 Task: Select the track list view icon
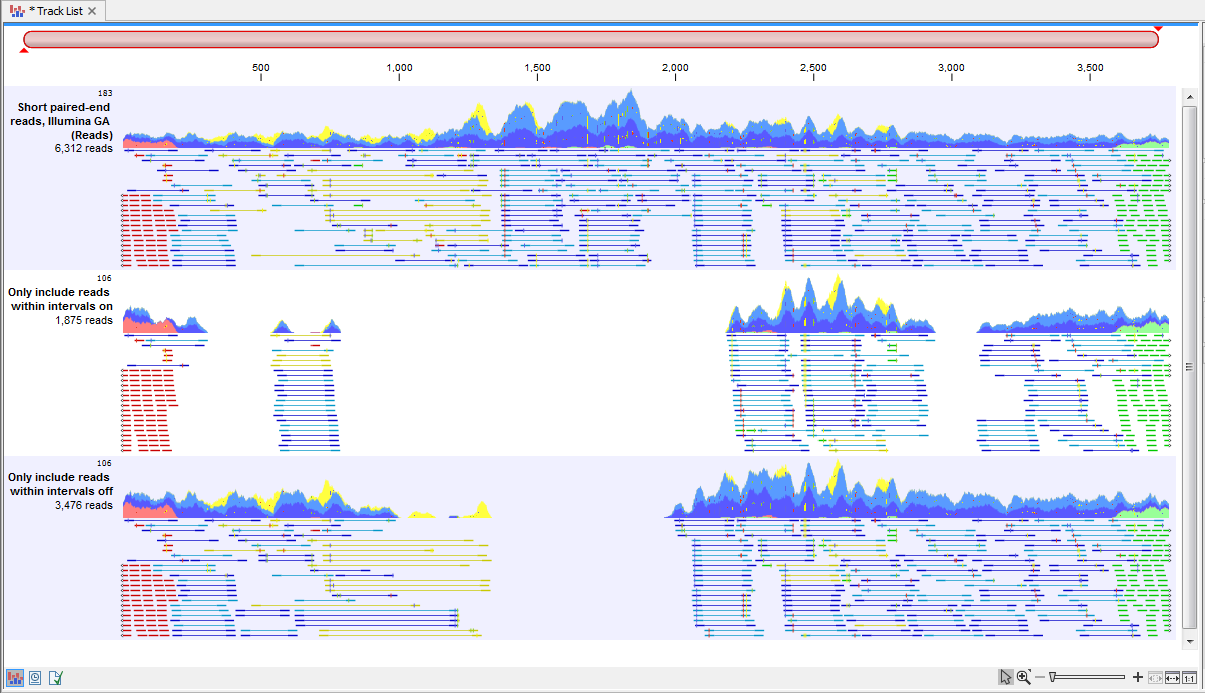click(16, 678)
